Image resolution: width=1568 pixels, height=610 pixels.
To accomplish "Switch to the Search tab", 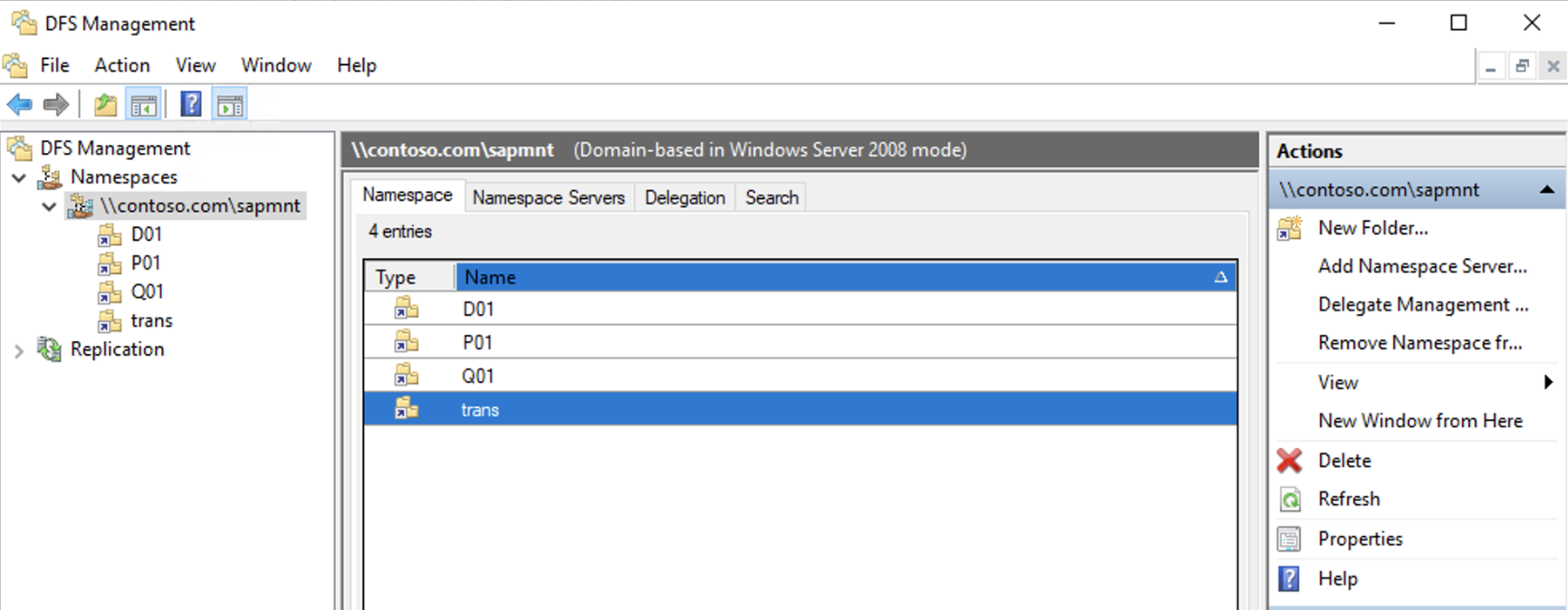I will tap(772, 197).
